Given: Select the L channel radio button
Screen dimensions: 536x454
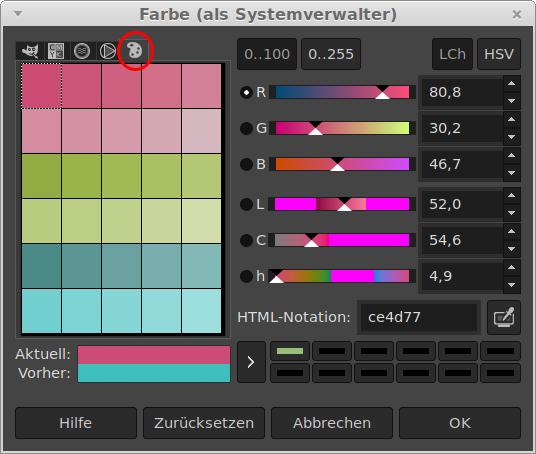Looking at the screenshot, I should [246, 204].
